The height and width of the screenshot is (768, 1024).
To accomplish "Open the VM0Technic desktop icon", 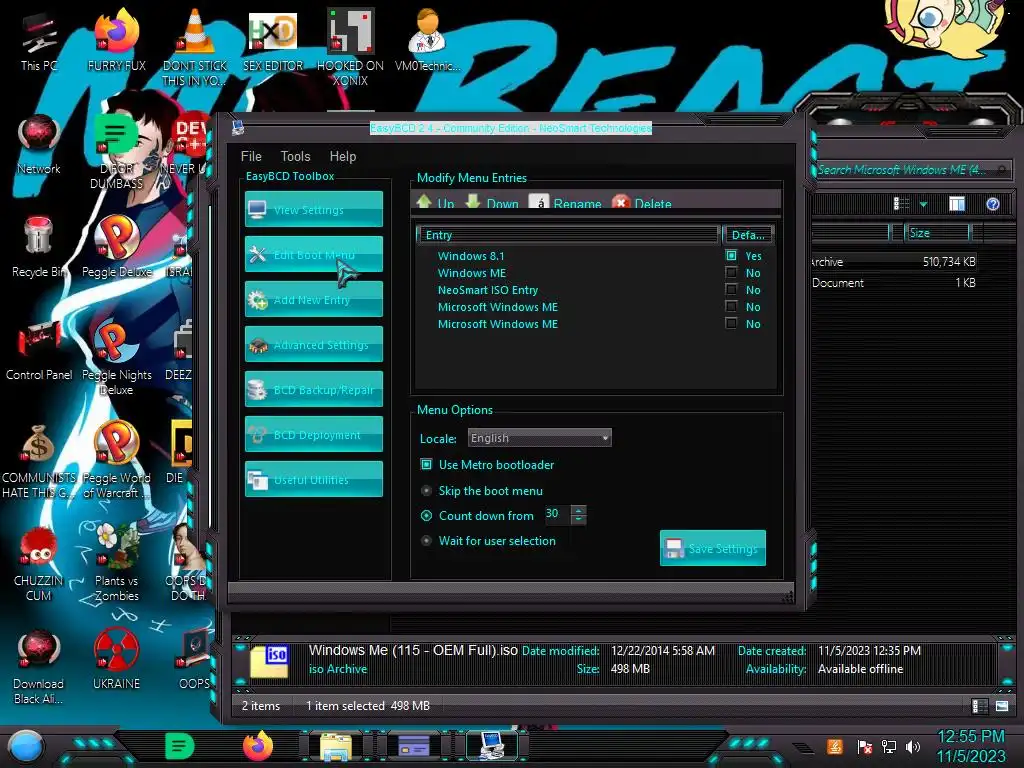I will (x=427, y=40).
